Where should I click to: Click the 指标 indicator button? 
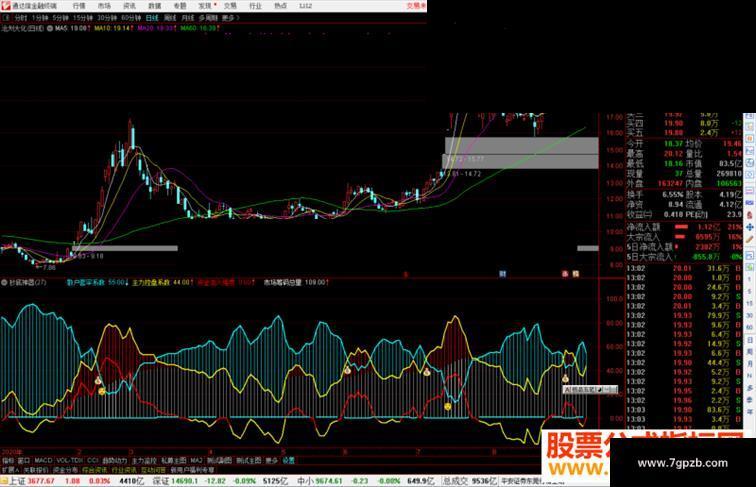8,460
